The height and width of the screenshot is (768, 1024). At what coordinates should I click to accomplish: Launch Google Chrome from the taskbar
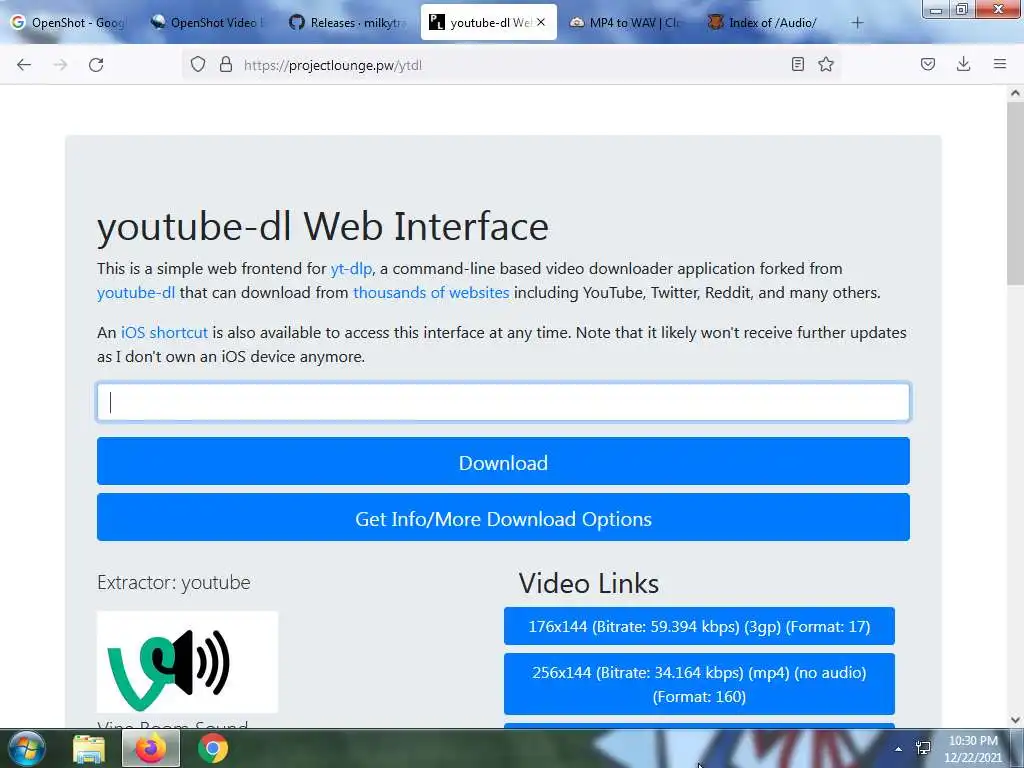click(x=213, y=748)
